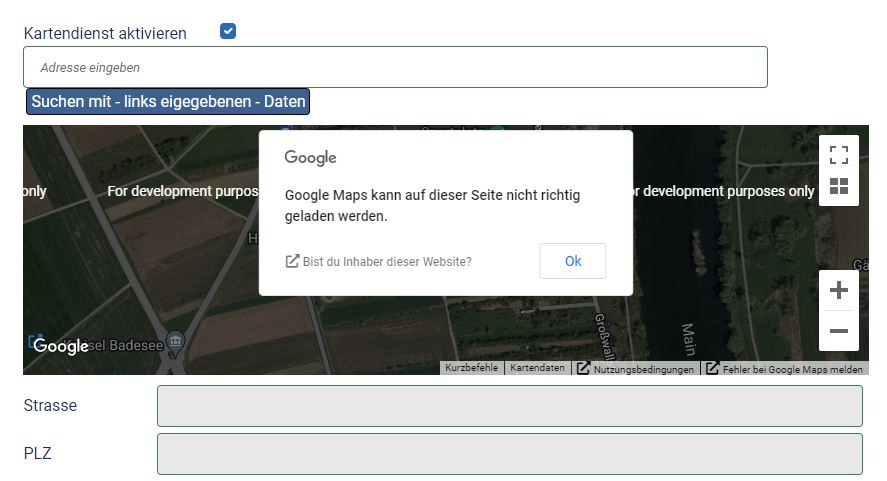This screenshot has height=481, width=887.
Task: Click Suchen mit links eigegebenen Daten button
Action: click(x=168, y=101)
